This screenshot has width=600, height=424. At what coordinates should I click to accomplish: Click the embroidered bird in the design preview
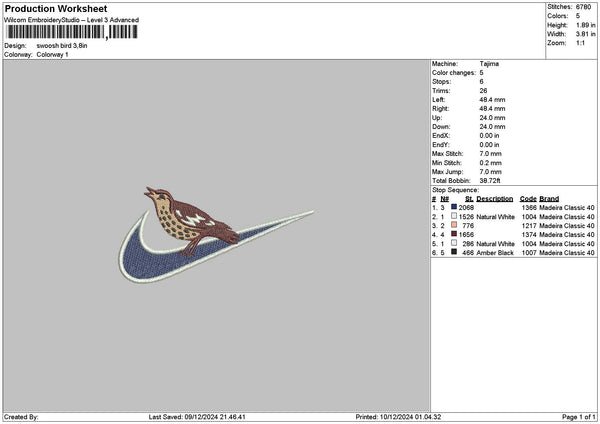(190, 208)
